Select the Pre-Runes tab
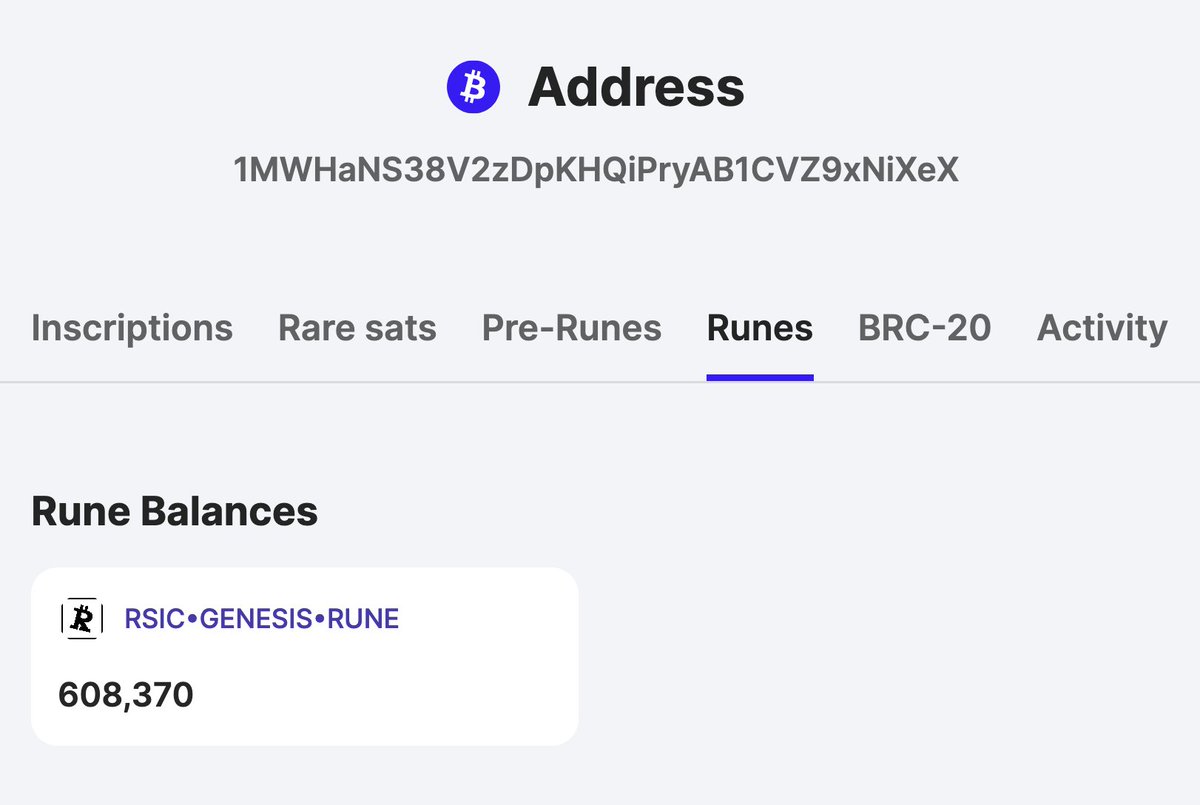This screenshot has height=805, width=1200. [x=571, y=328]
